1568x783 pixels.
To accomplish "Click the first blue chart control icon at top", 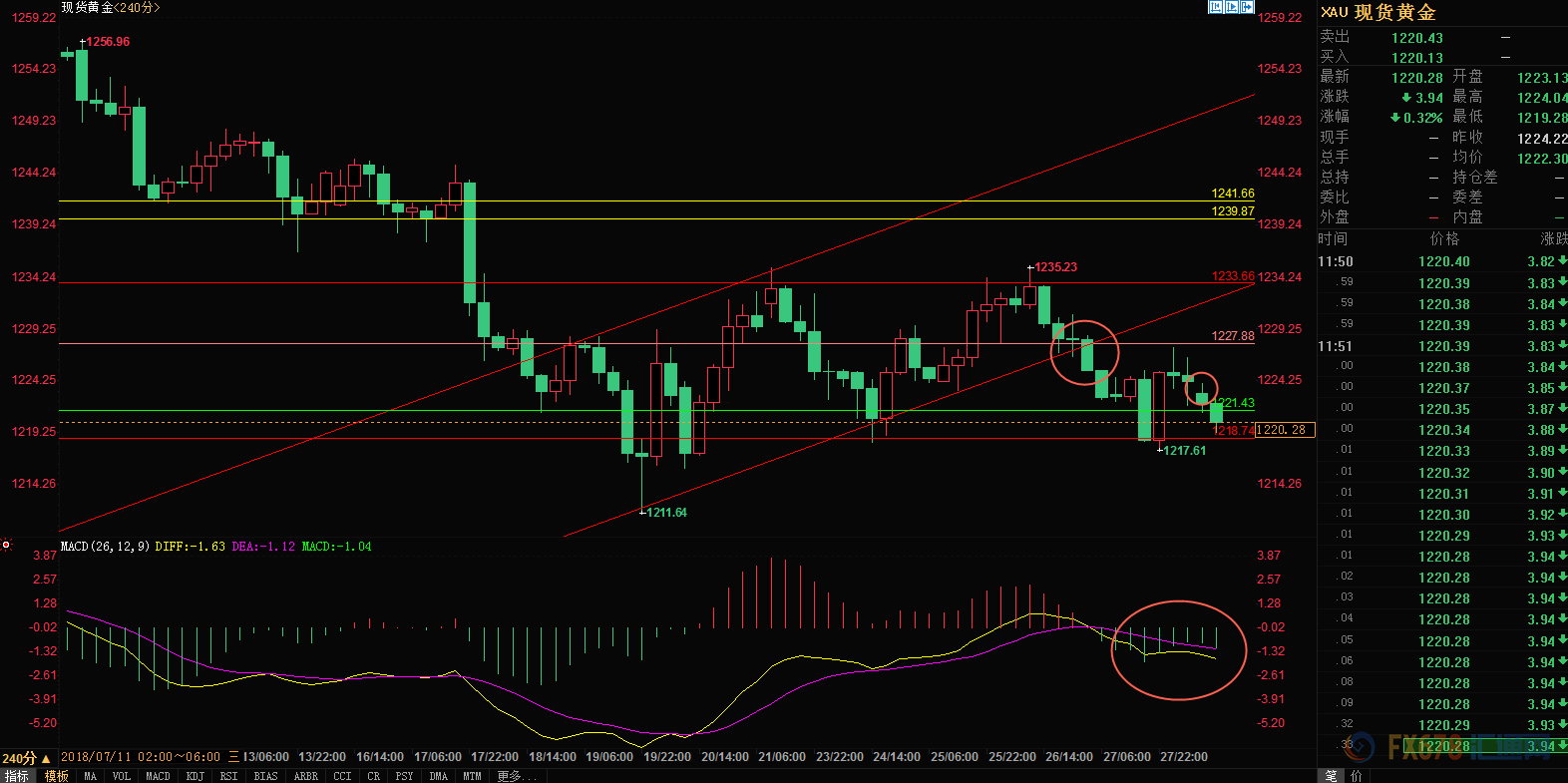I will click(x=1215, y=7).
